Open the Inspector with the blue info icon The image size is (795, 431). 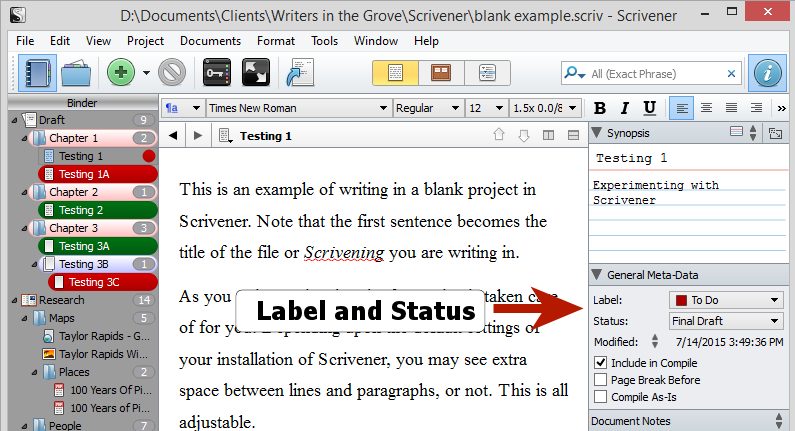(x=767, y=73)
